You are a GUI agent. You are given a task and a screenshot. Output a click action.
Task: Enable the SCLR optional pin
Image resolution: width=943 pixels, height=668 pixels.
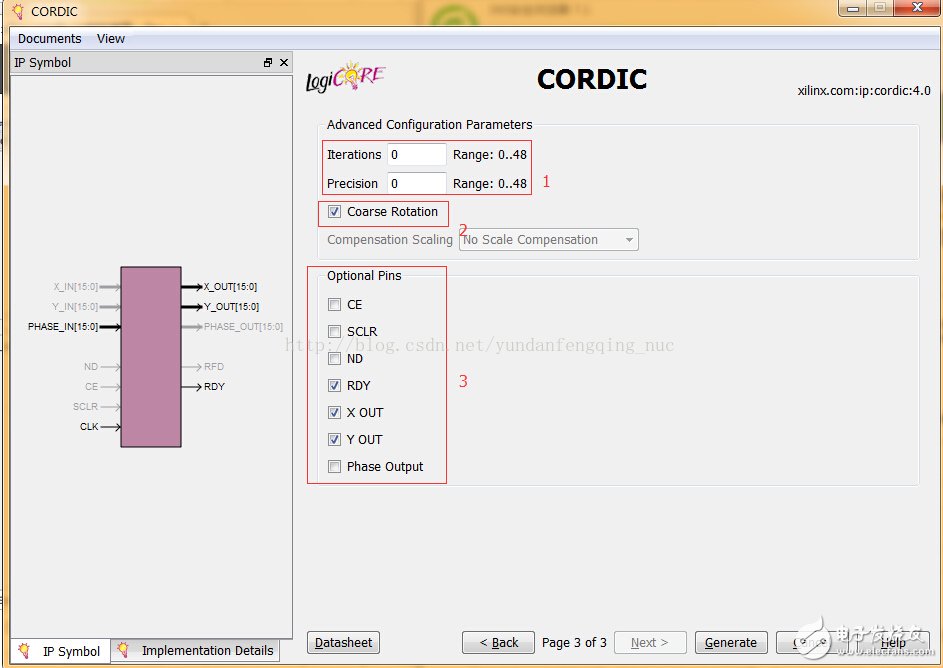point(334,331)
